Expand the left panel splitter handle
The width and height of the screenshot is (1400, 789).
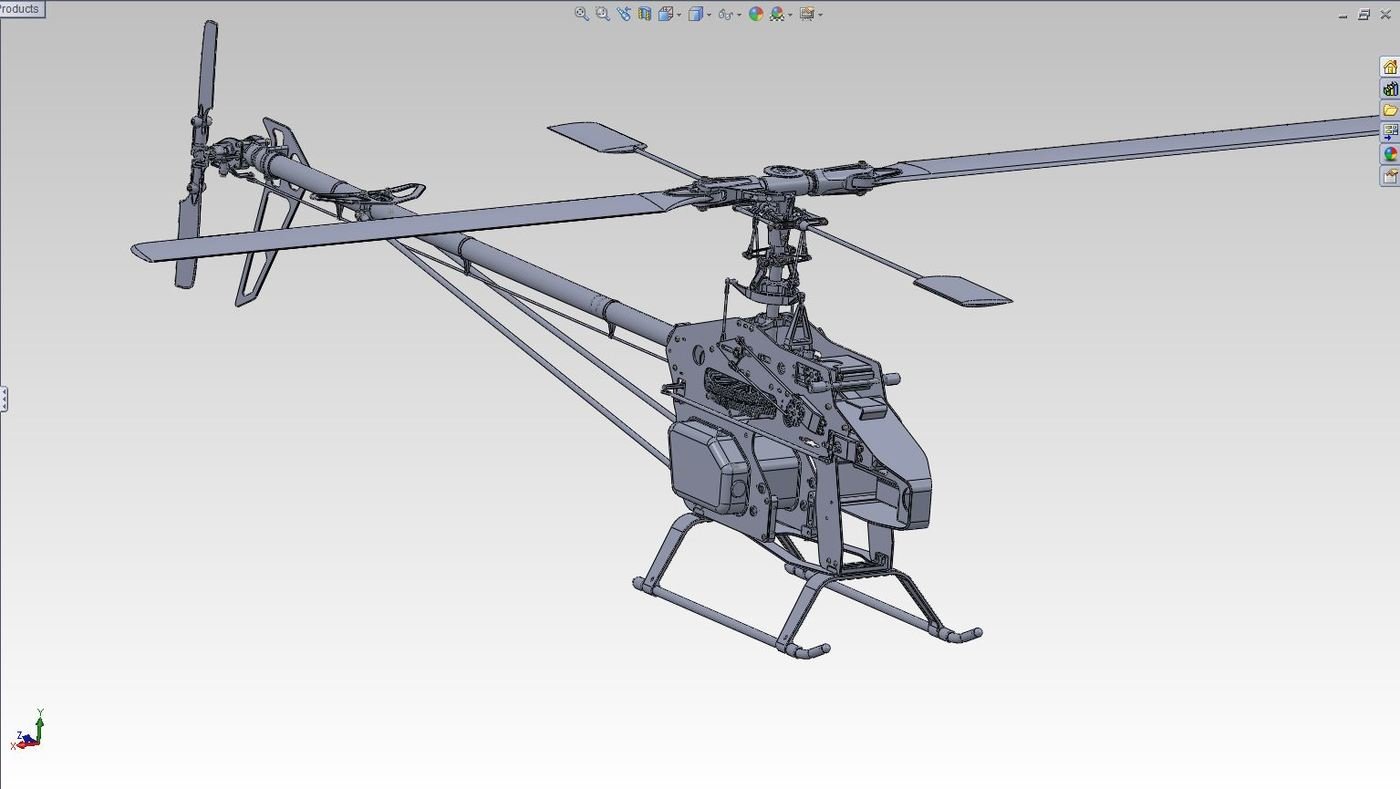tap(4, 399)
